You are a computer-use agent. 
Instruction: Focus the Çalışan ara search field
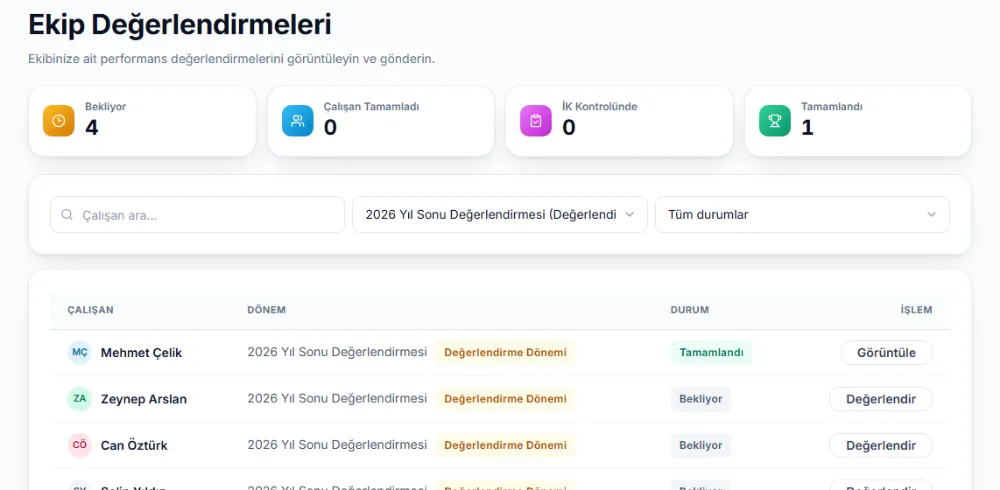pyautogui.click(x=198, y=214)
